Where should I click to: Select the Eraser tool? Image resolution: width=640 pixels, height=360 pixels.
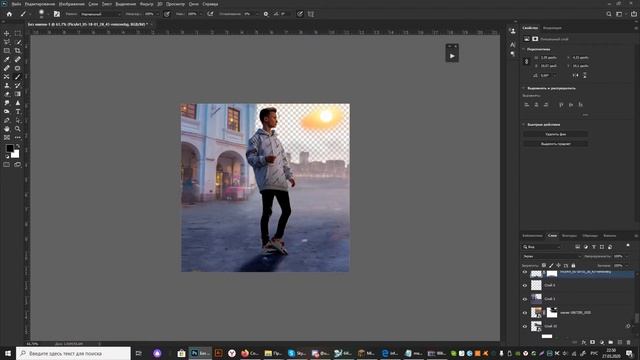7,94
